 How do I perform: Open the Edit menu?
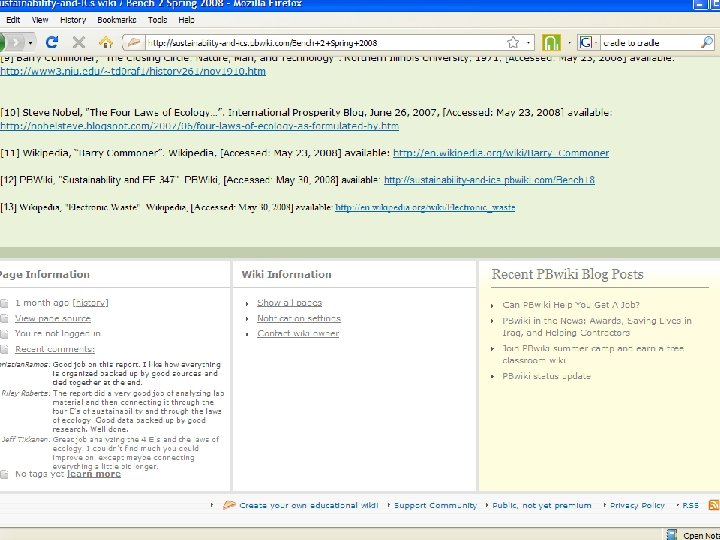(13, 20)
